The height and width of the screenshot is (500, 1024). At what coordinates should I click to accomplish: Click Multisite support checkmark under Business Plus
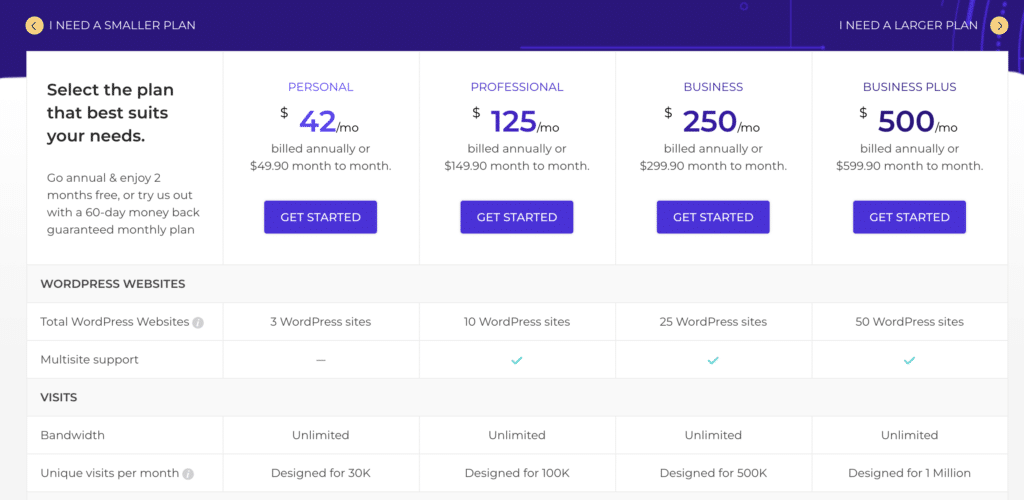tap(909, 360)
